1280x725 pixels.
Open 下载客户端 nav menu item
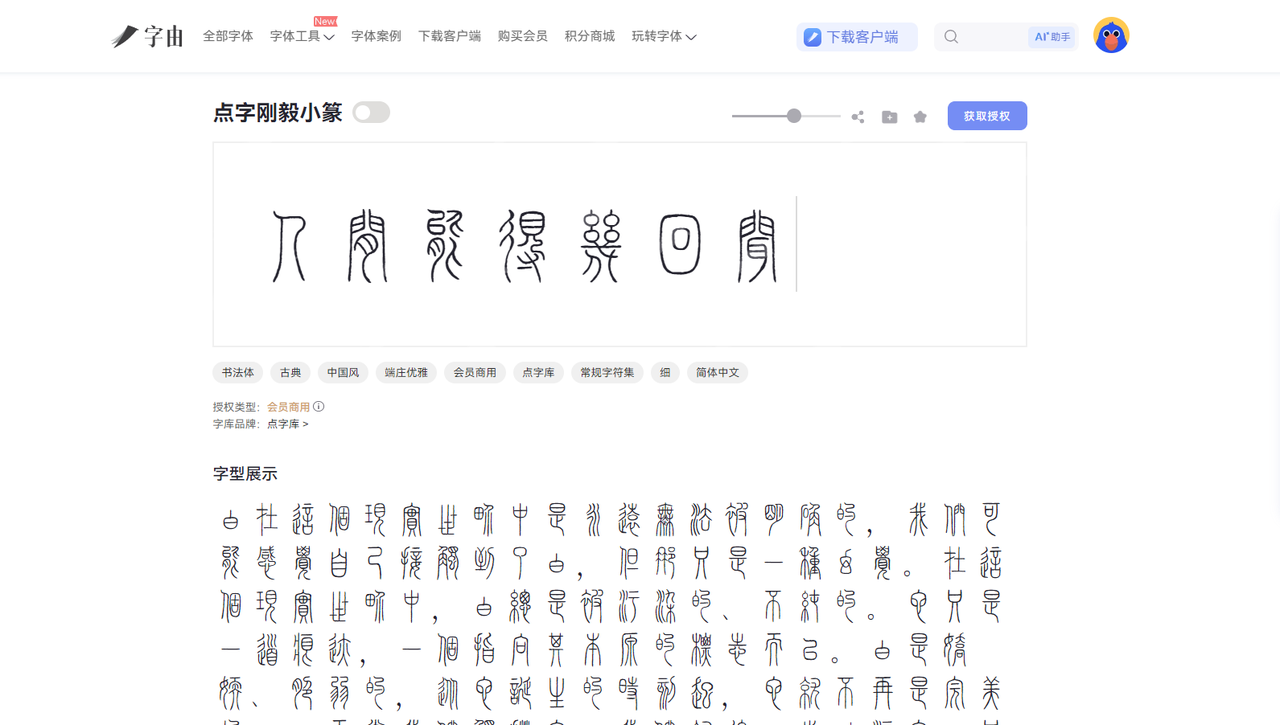449,36
